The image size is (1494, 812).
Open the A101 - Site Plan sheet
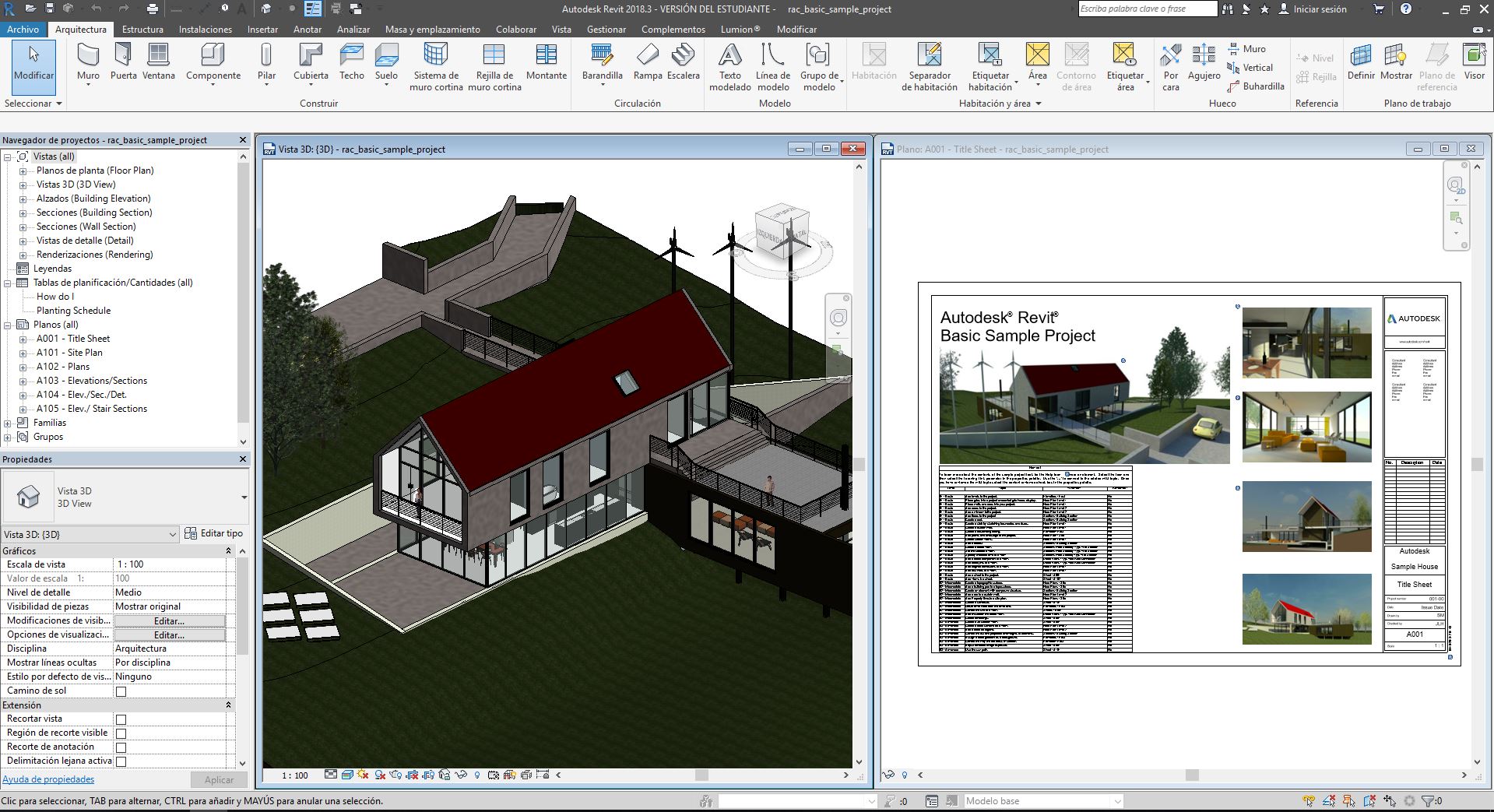(x=69, y=353)
